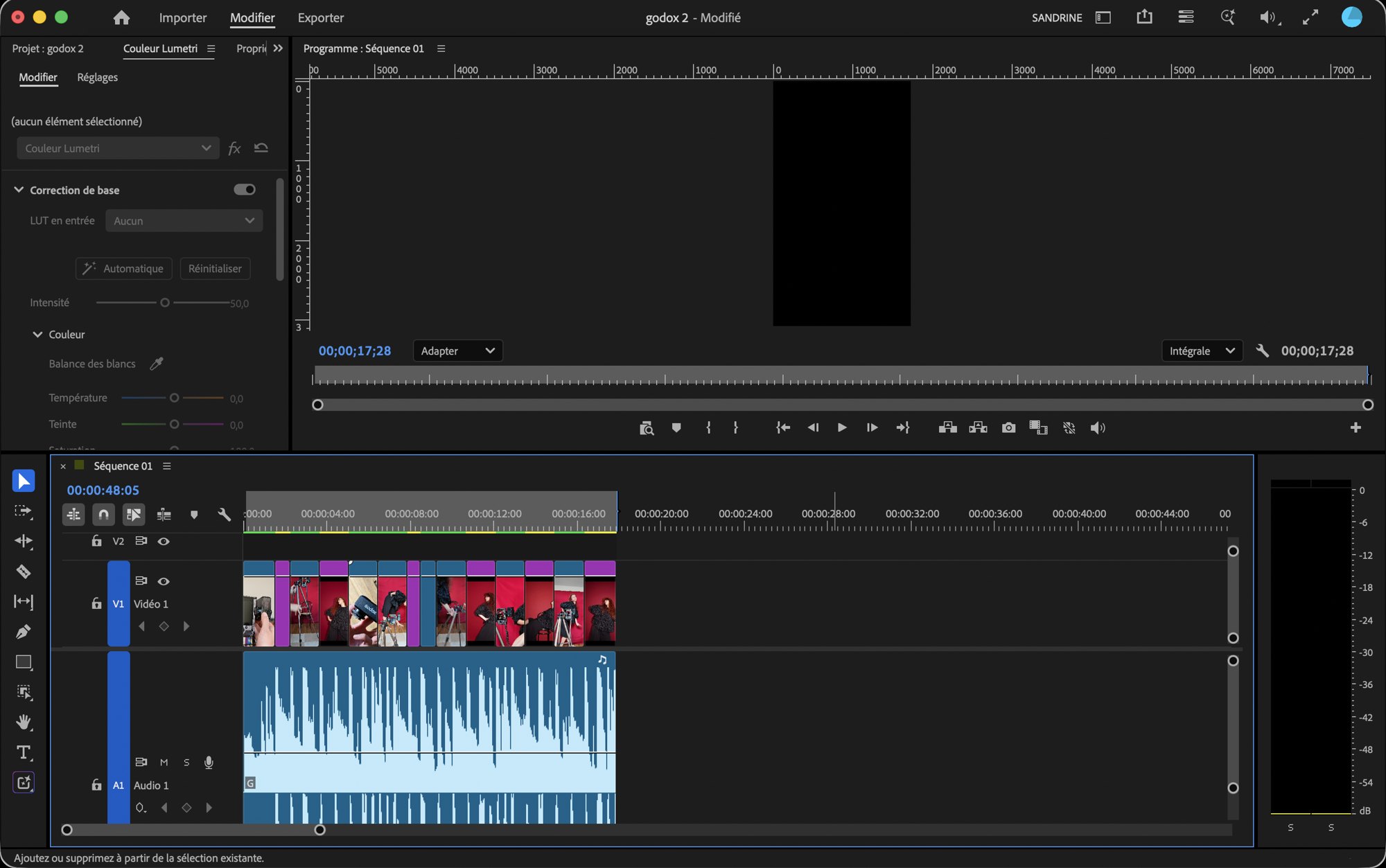This screenshot has height=868, width=1386.
Task: Click the Réinitialiser button
Action: (215, 269)
